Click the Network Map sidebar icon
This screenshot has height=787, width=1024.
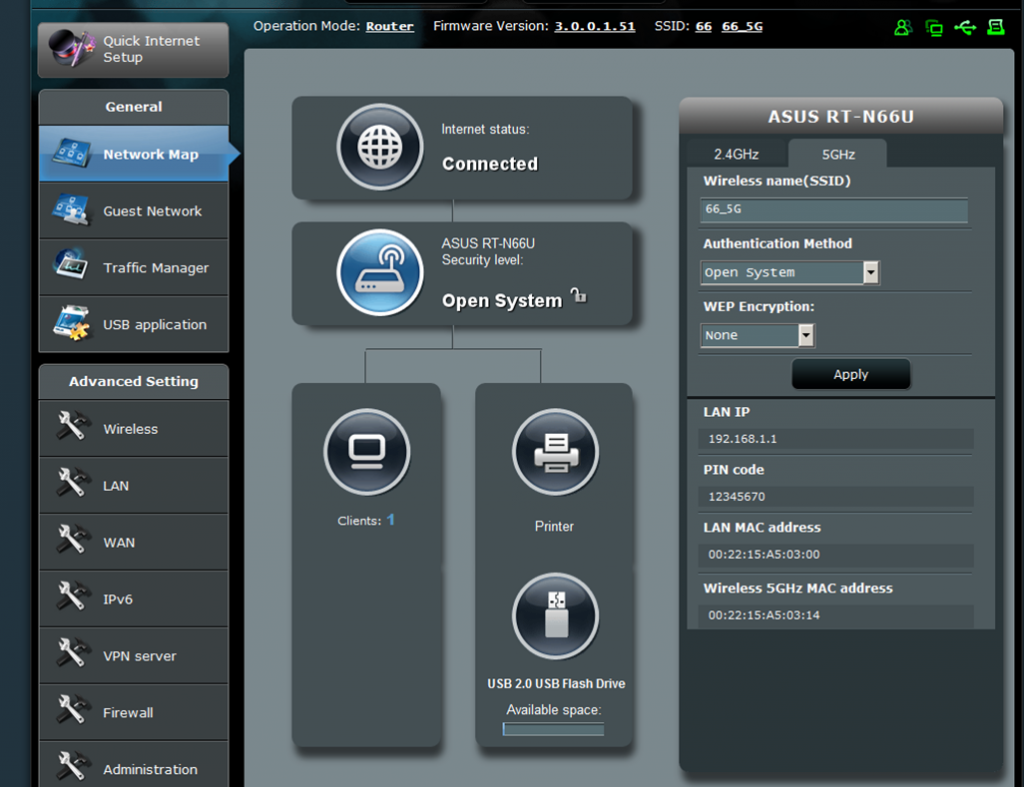tap(71, 153)
